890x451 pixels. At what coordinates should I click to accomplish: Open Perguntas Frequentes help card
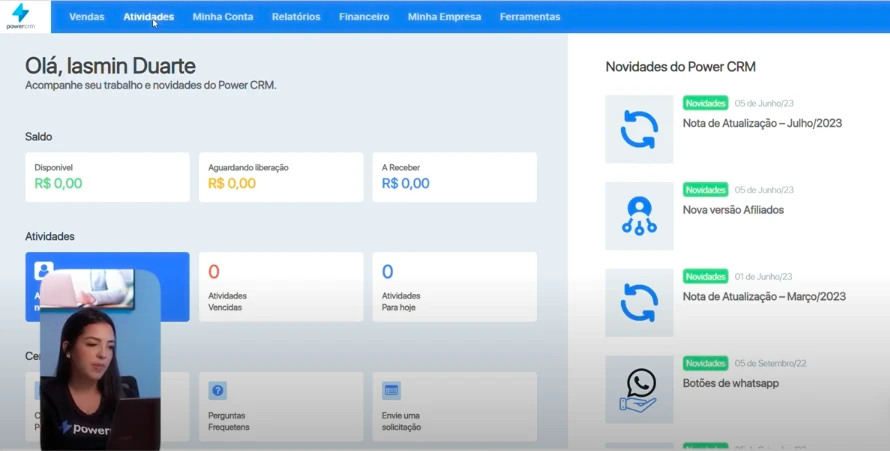pyautogui.click(x=281, y=407)
